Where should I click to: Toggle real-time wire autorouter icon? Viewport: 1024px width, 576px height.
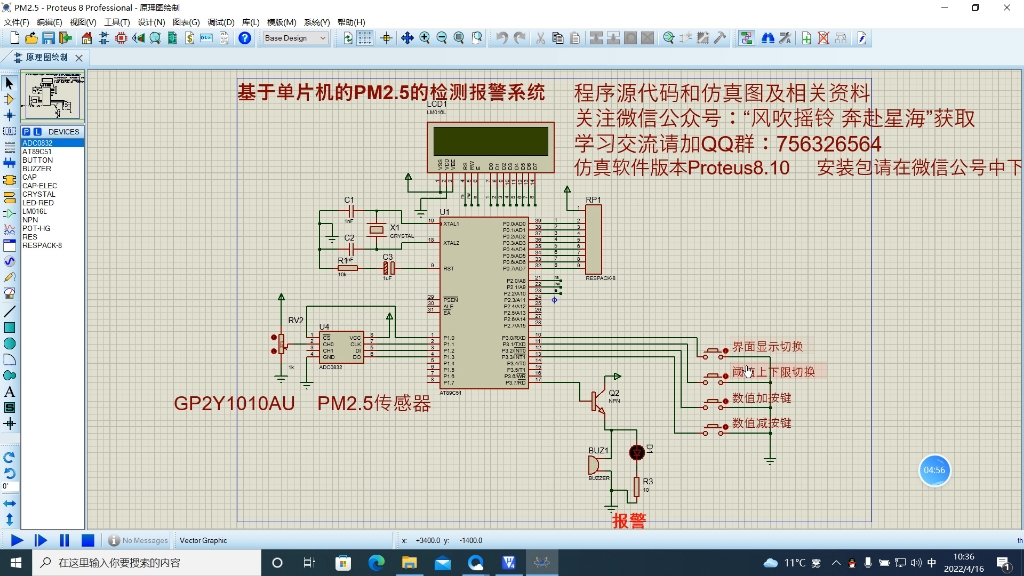pos(745,38)
